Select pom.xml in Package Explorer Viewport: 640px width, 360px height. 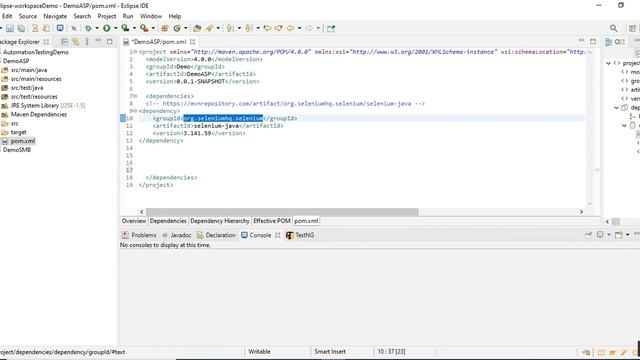23,141
